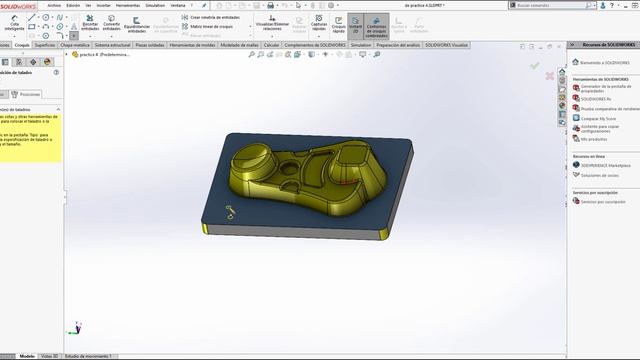Click the pin icon beside the menu bar
Image resolution: width=640 pixels, height=360 pixels.
tap(204, 5)
